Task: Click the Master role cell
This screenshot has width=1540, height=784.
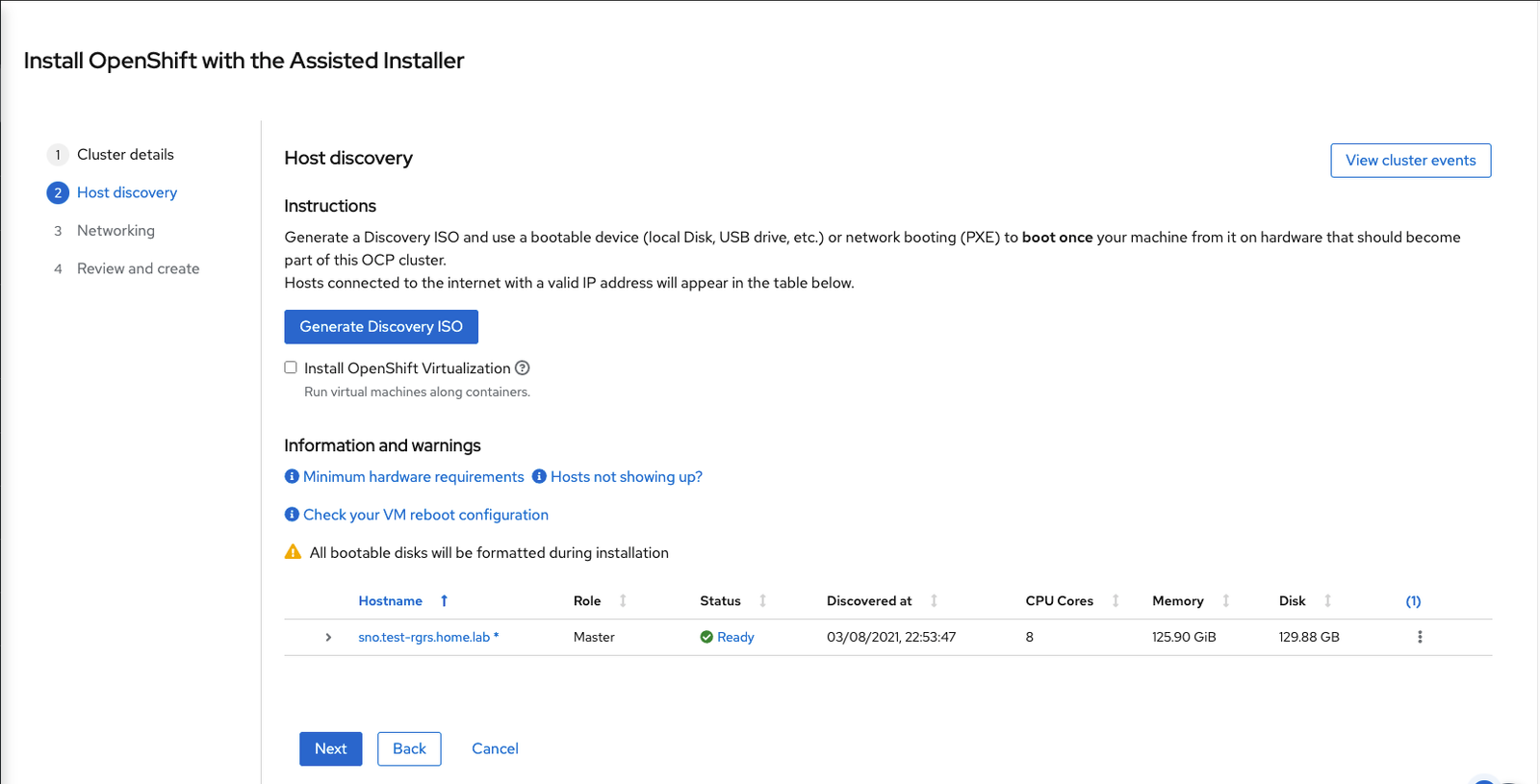Action: coord(594,637)
